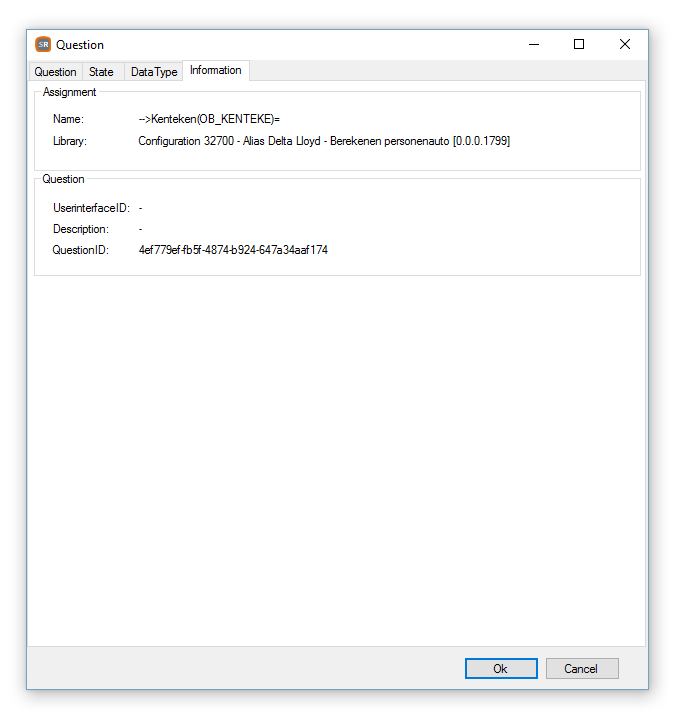This screenshot has height=723, width=685.
Task: Confirm with the Ok button
Action: click(501, 669)
